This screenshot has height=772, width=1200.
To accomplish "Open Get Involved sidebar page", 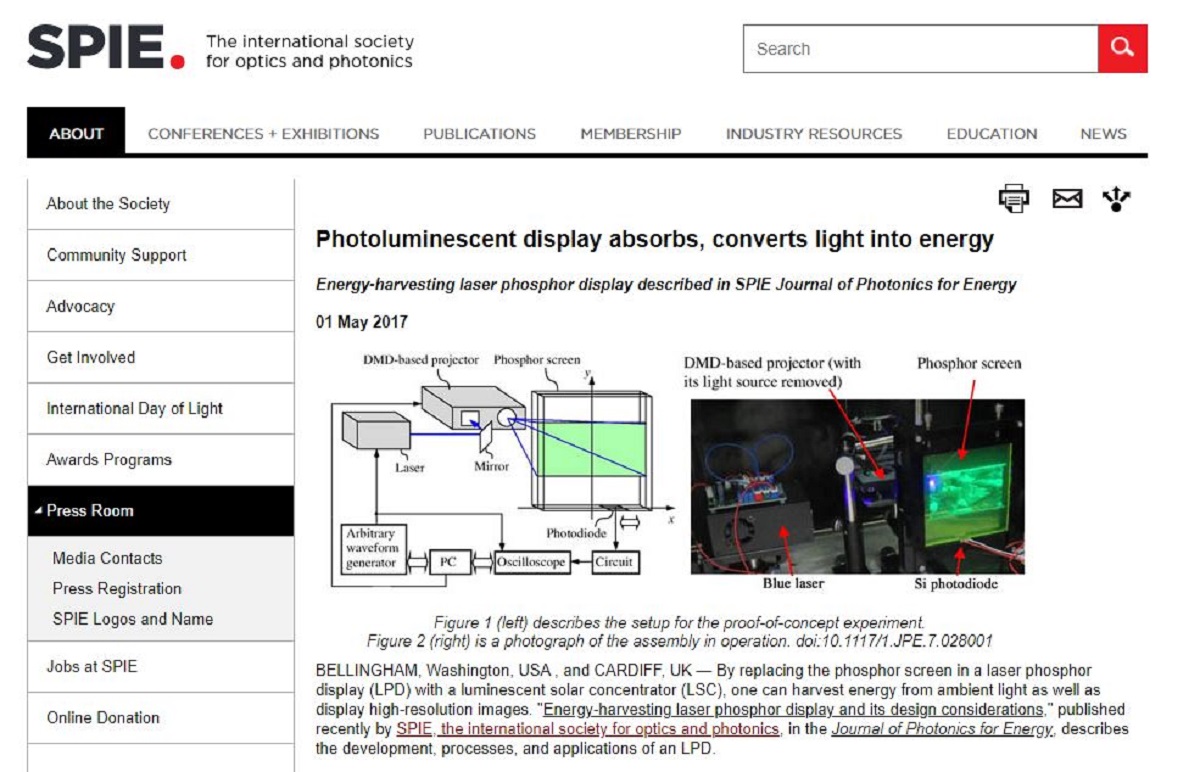I will tap(161, 357).
